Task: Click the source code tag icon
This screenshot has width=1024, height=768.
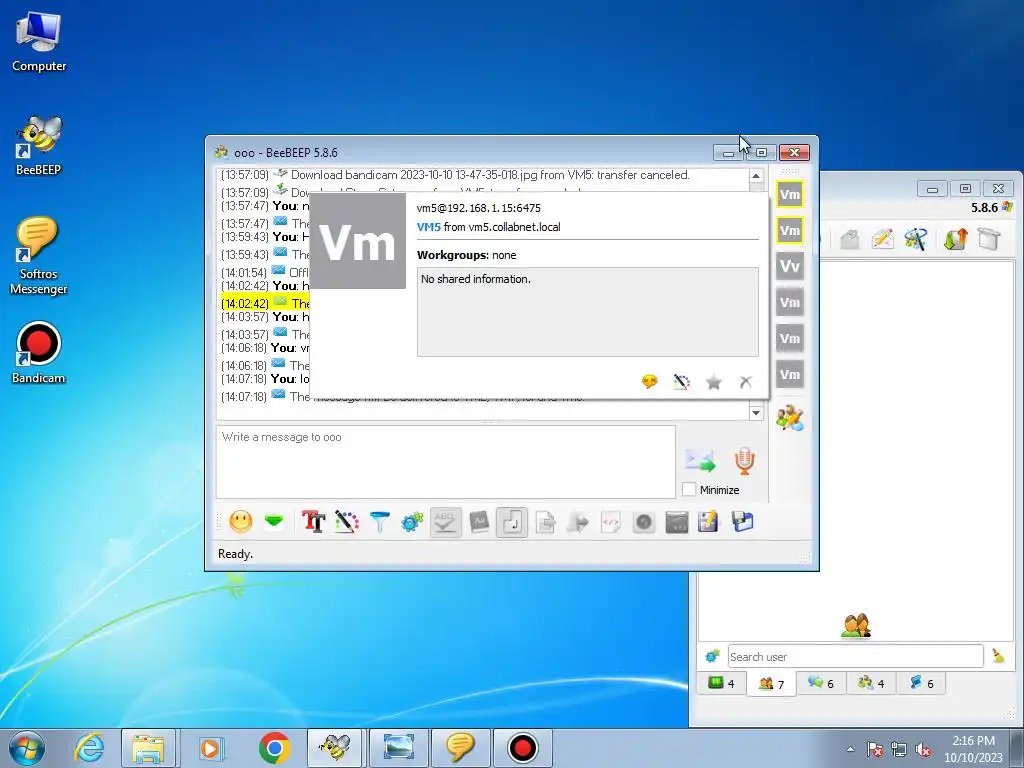Action: tap(611, 522)
